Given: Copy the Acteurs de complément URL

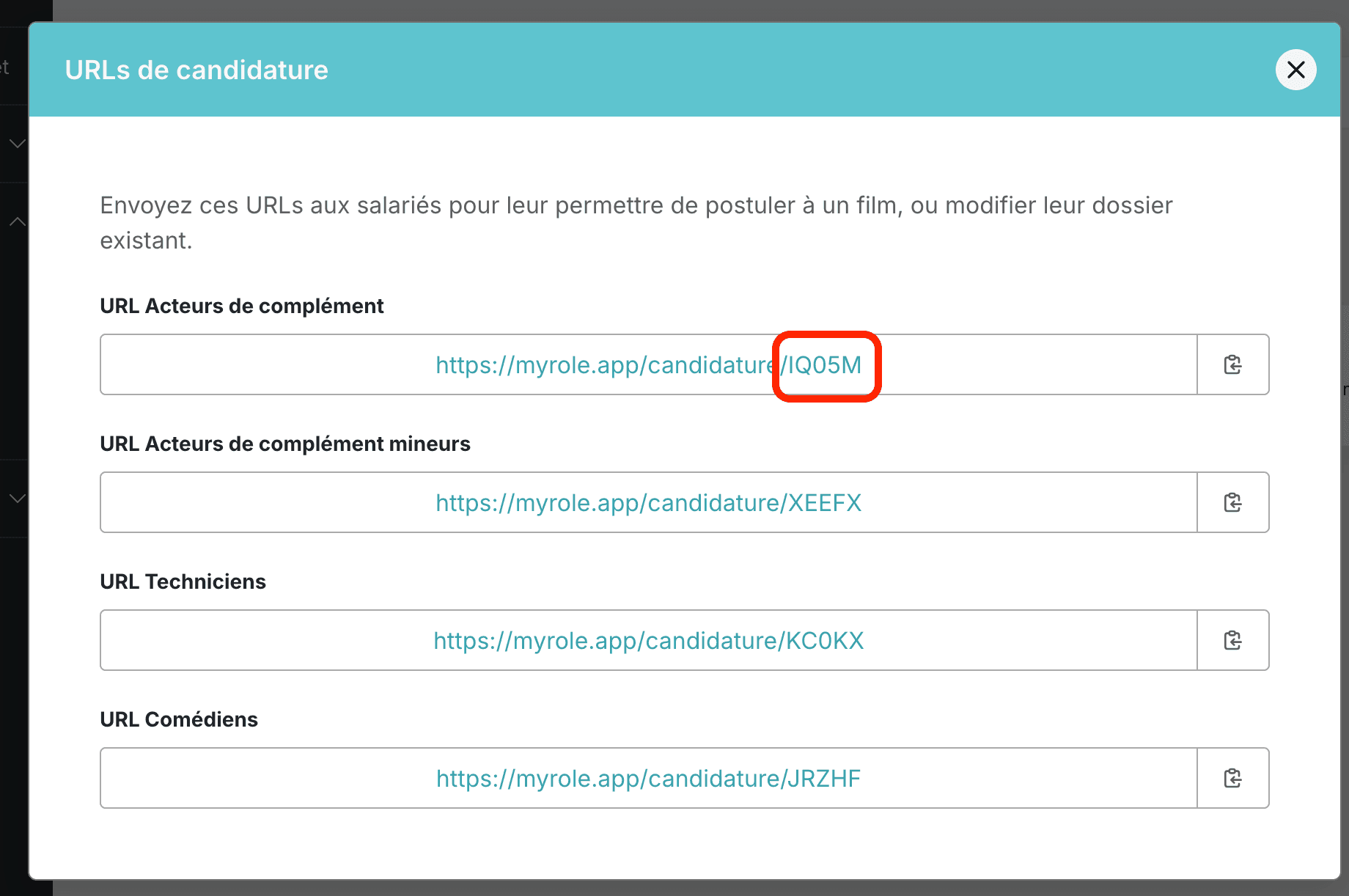Looking at the screenshot, I should pos(1233,364).
